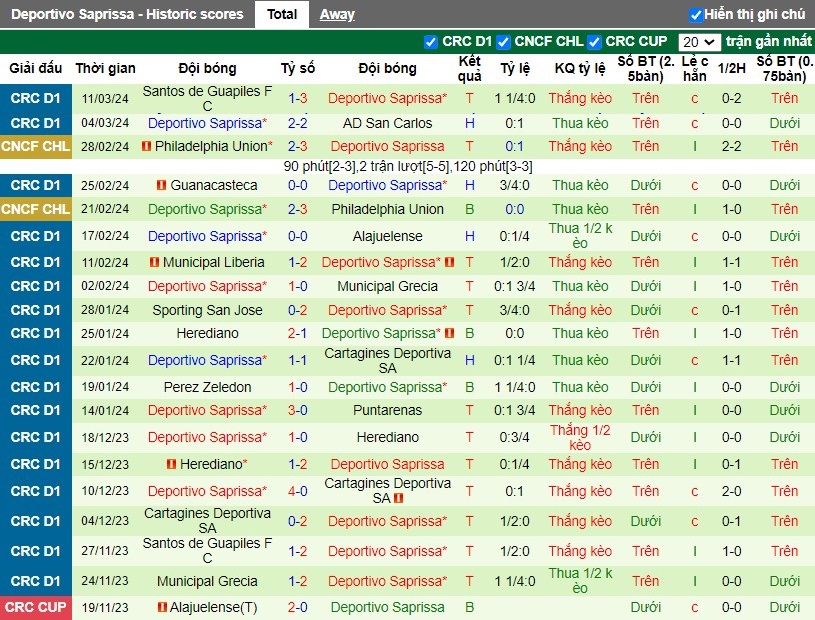Uncheck the CRC D1 filter checkbox

point(430,42)
